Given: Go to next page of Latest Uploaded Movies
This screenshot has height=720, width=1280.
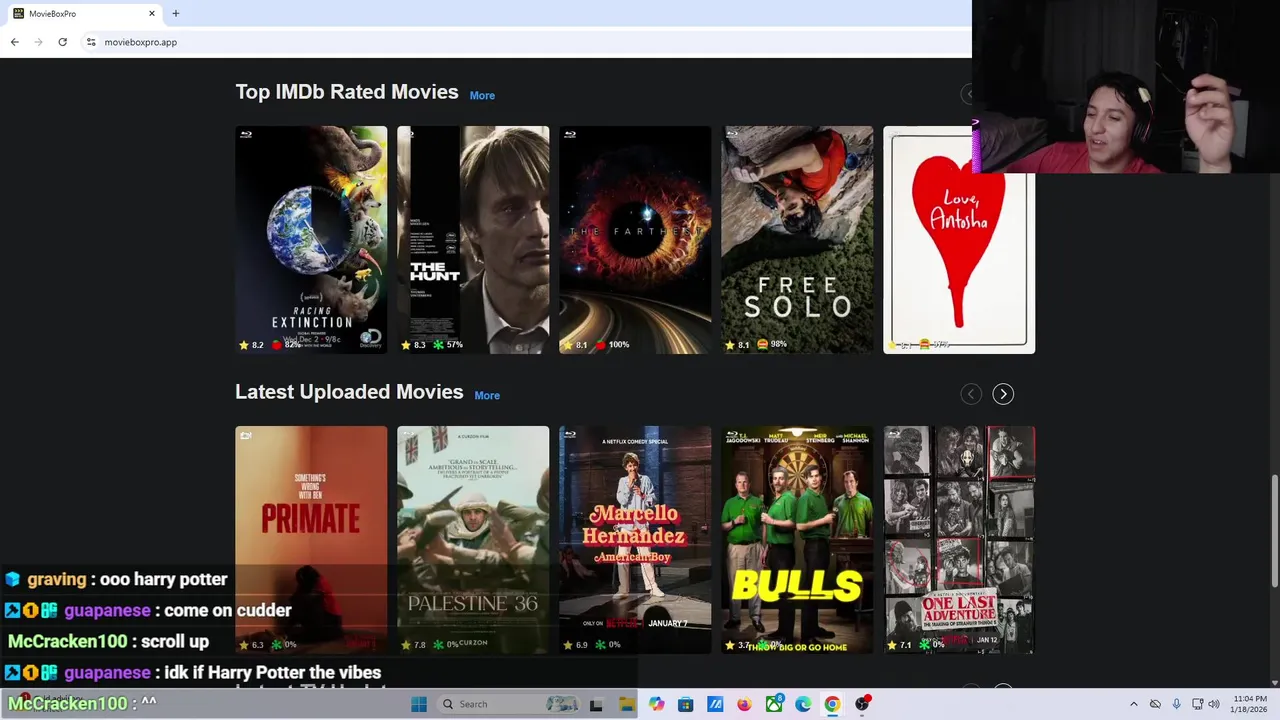Looking at the screenshot, I should coord(1003,394).
